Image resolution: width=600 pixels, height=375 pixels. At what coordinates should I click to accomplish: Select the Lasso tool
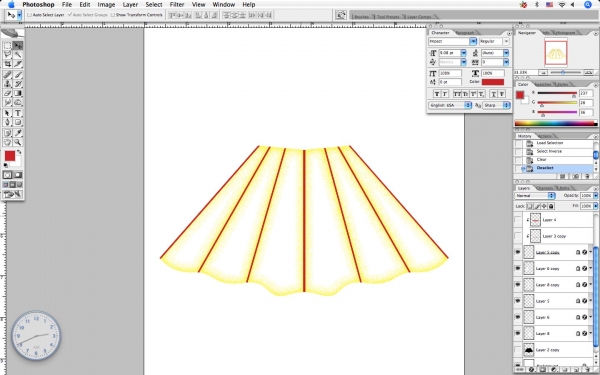[x=7, y=55]
